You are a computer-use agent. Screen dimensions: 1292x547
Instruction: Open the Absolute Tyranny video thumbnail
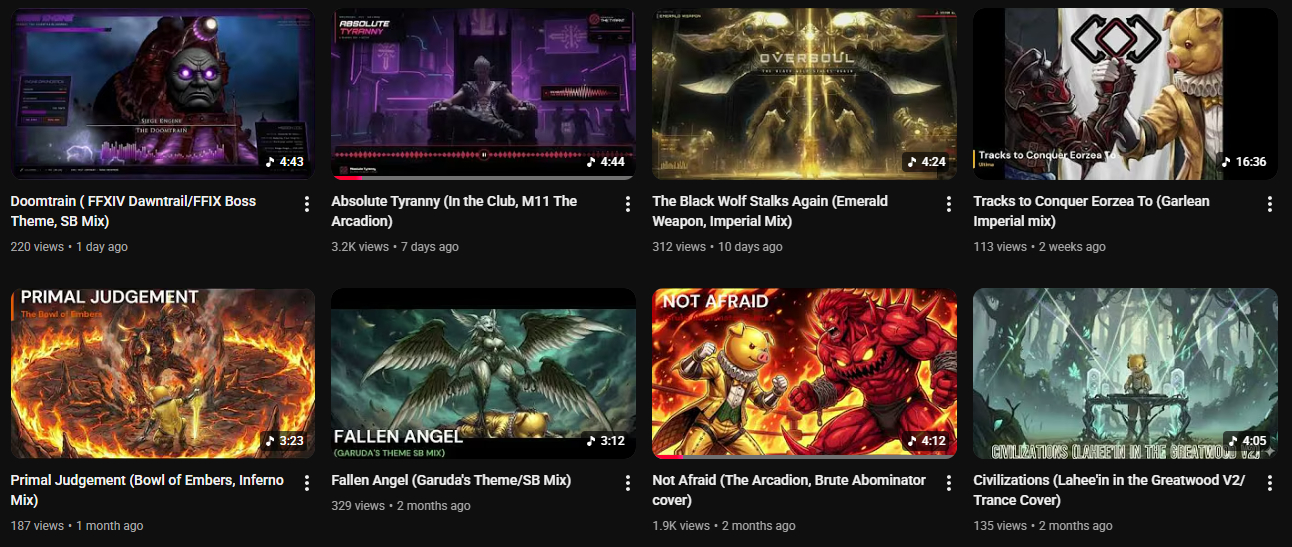click(x=483, y=94)
